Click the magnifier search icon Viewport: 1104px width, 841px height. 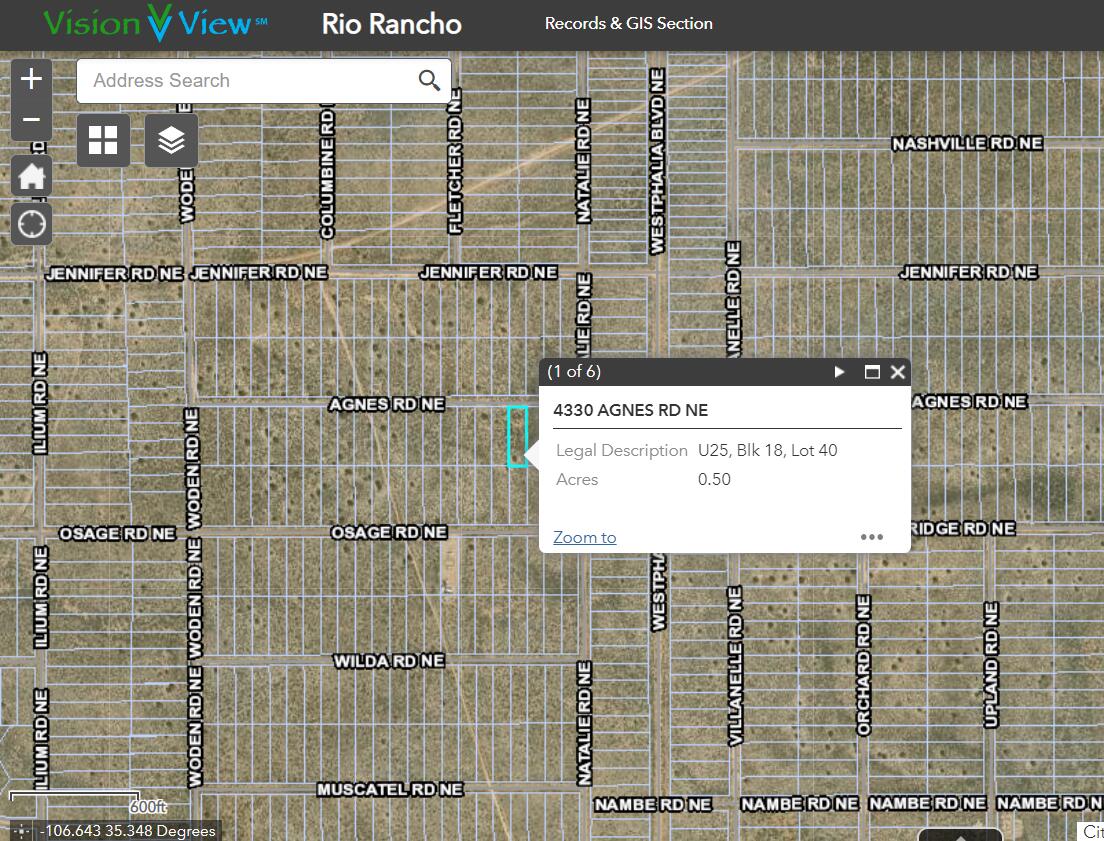coord(429,81)
